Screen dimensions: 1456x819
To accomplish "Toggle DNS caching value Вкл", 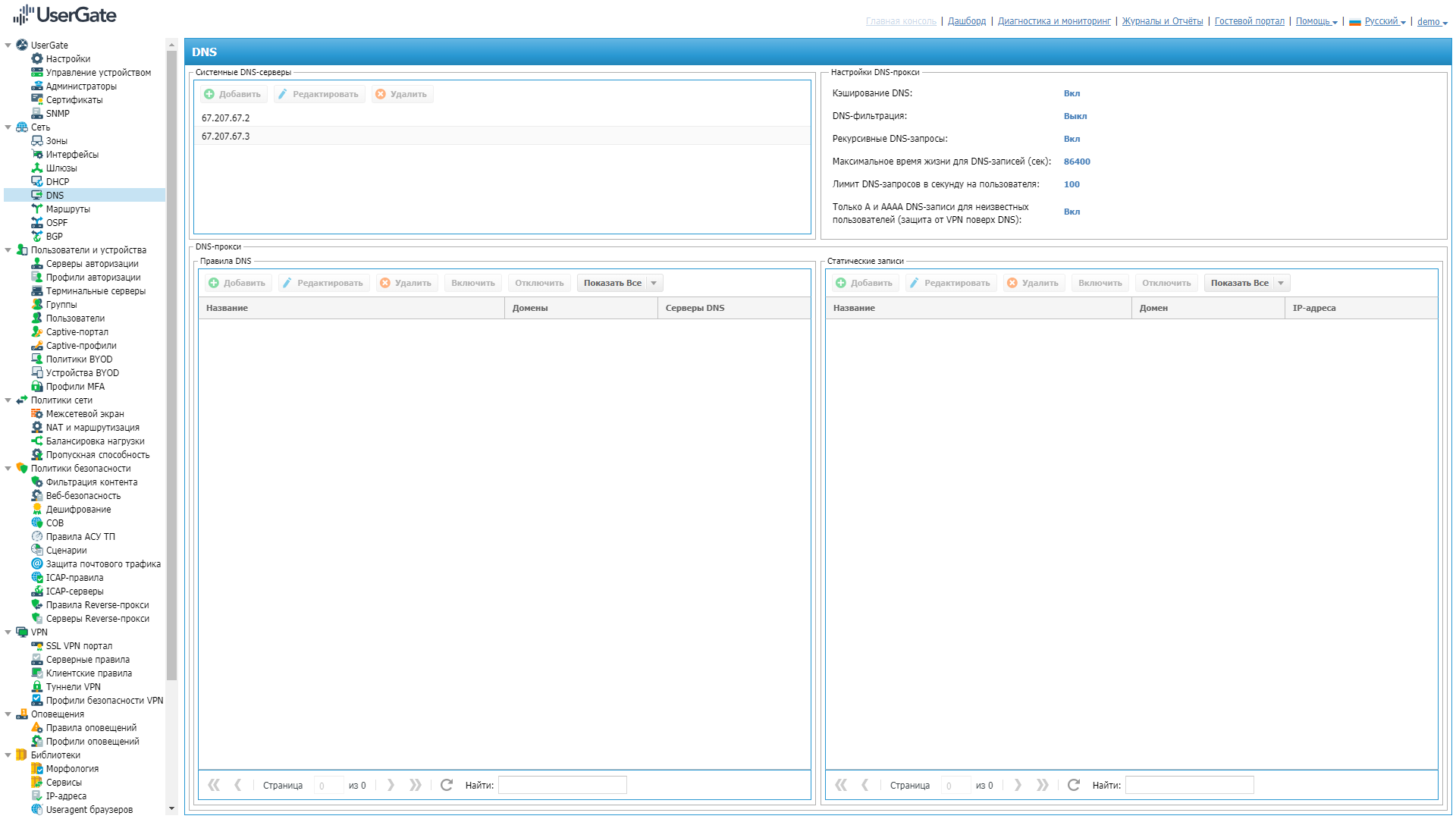I will click(1071, 93).
